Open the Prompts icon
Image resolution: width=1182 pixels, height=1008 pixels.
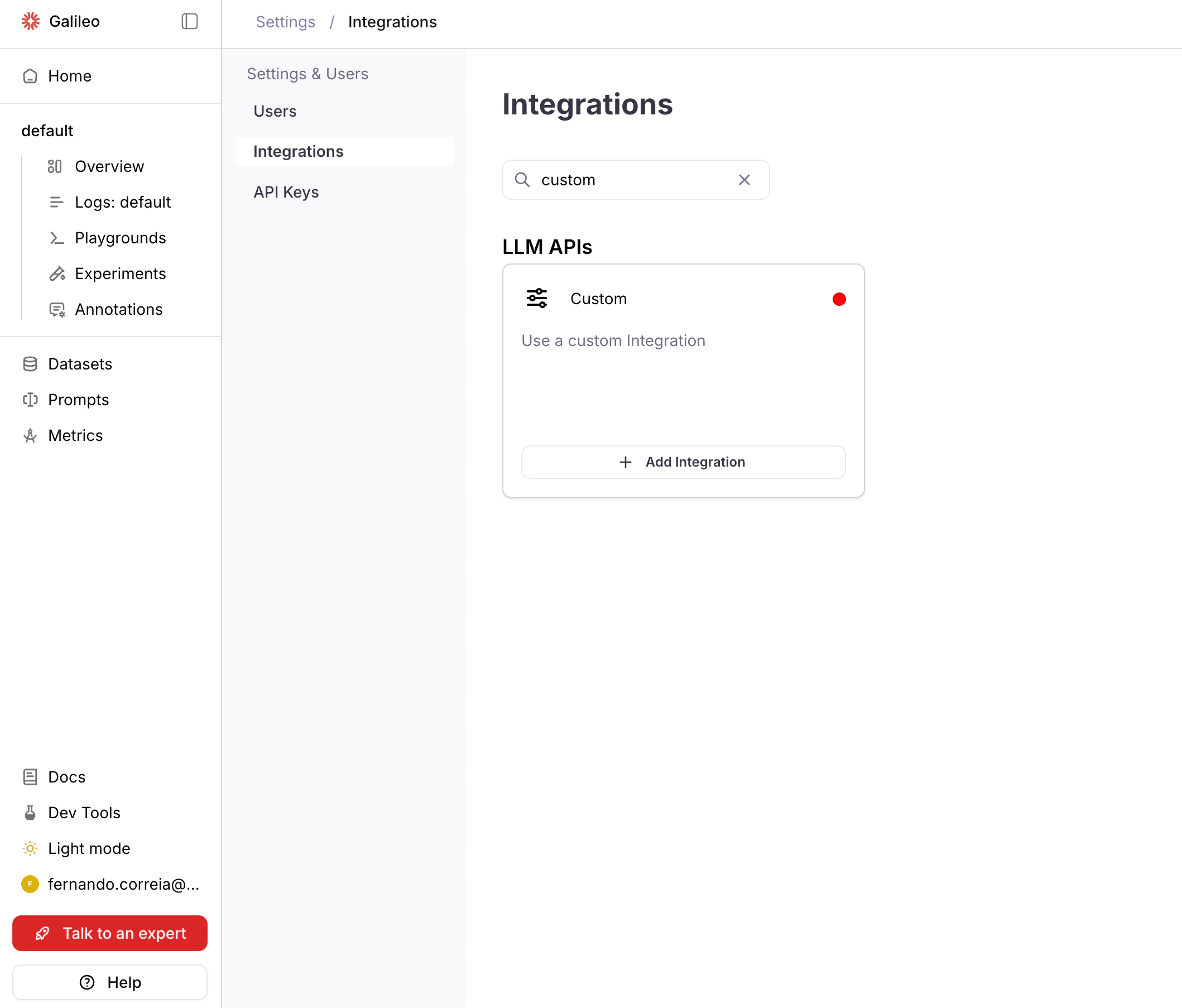(x=30, y=399)
